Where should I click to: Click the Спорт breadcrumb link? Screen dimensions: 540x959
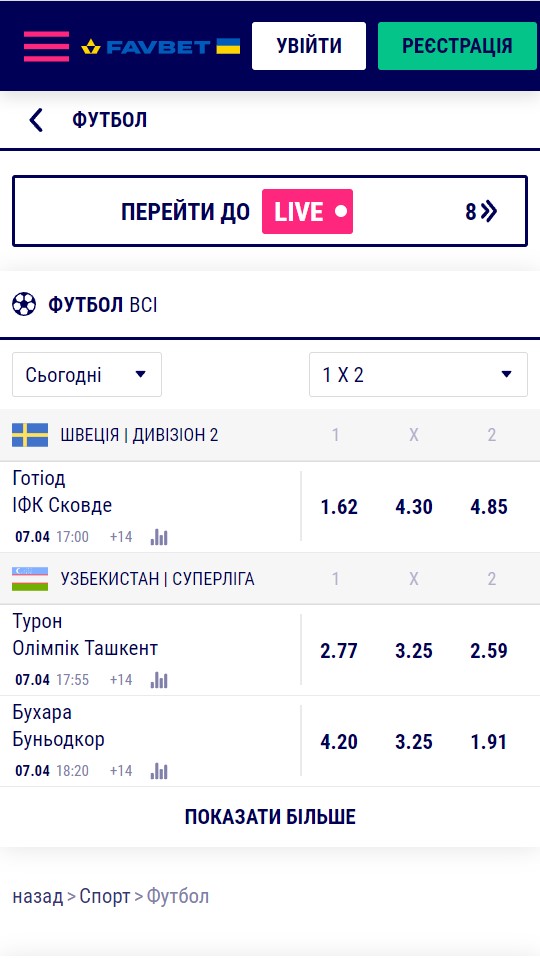(x=105, y=897)
